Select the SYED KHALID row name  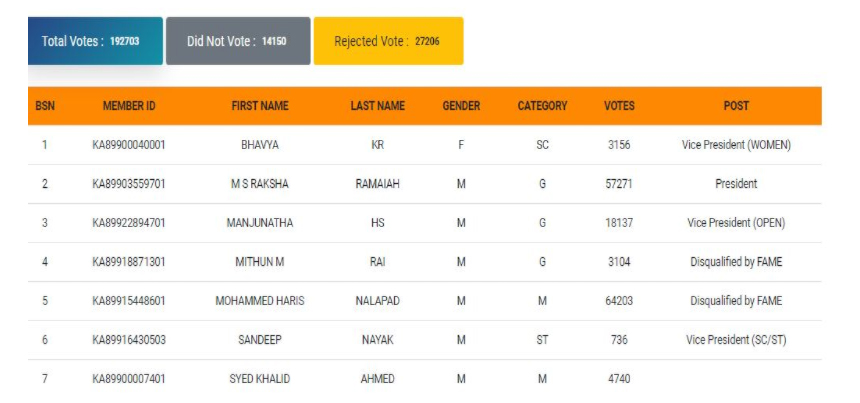[260, 379]
